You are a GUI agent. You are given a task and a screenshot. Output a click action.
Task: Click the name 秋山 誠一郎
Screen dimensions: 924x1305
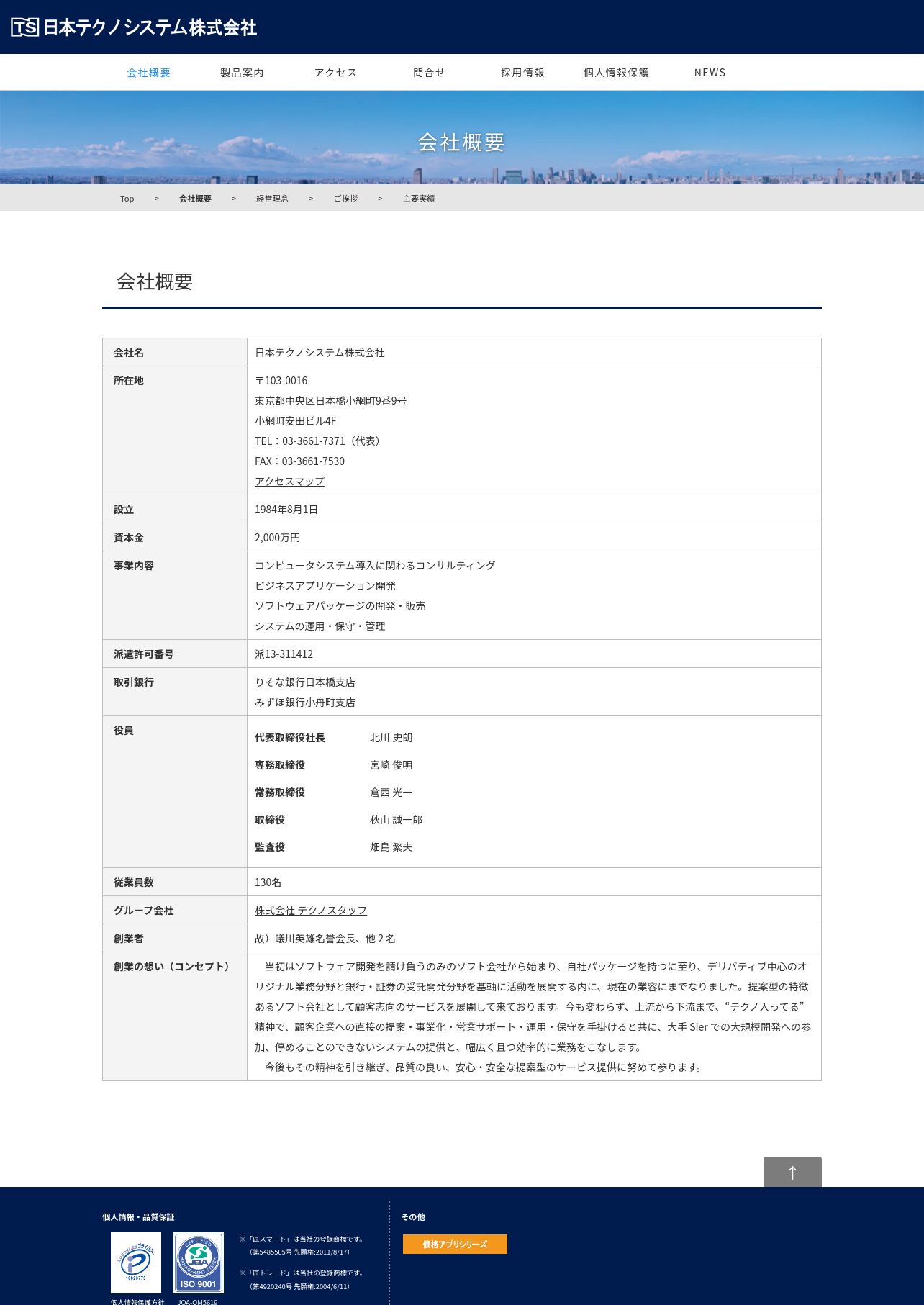pyautogui.click(x=397, y=820)
